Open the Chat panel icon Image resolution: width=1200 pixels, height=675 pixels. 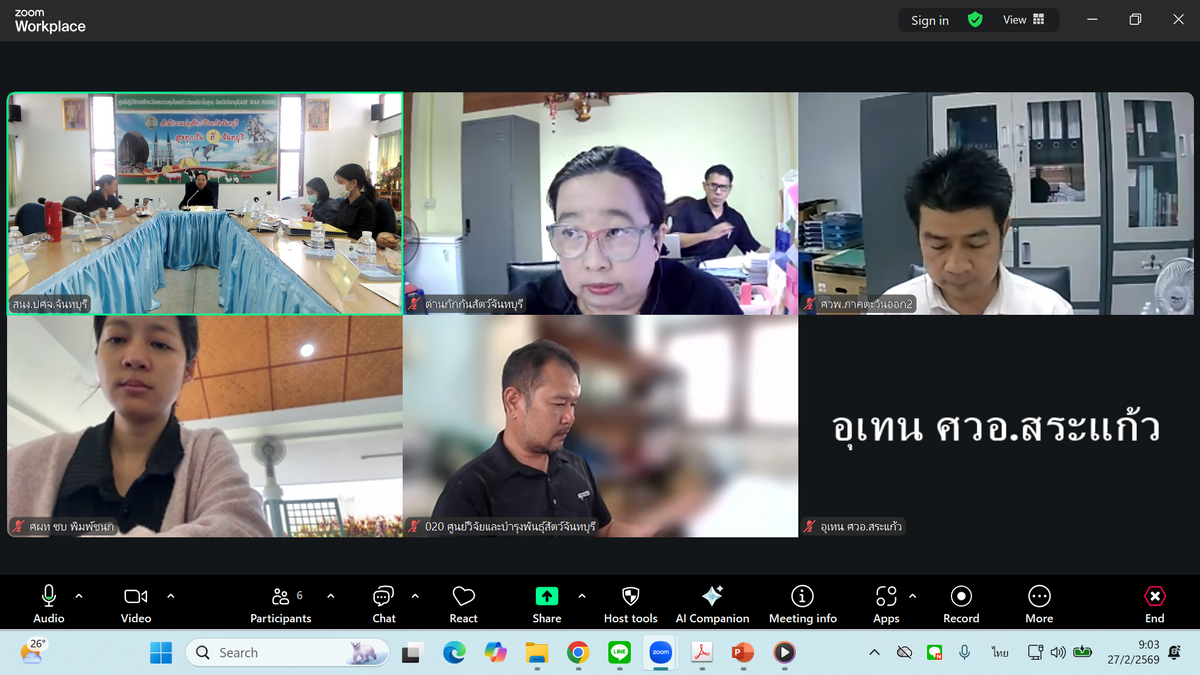pos(383,597)
